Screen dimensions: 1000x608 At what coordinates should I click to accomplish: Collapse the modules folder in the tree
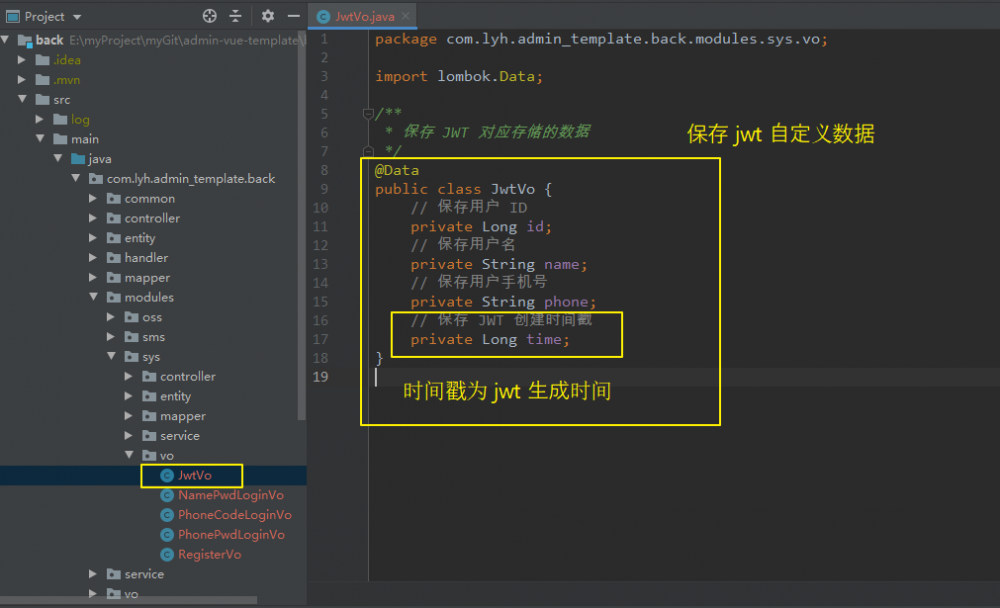point(91,297)
